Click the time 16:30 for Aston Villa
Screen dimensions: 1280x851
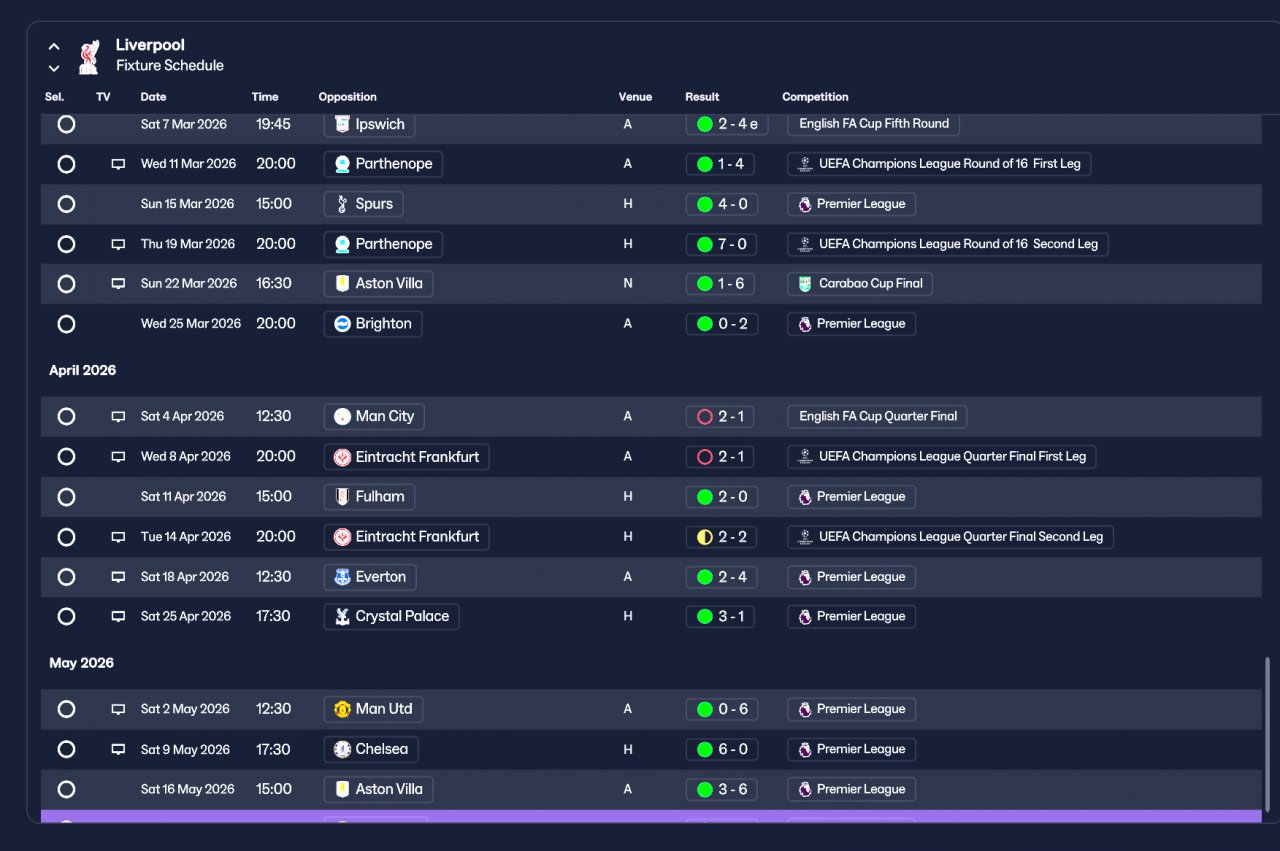pos(276,284)
